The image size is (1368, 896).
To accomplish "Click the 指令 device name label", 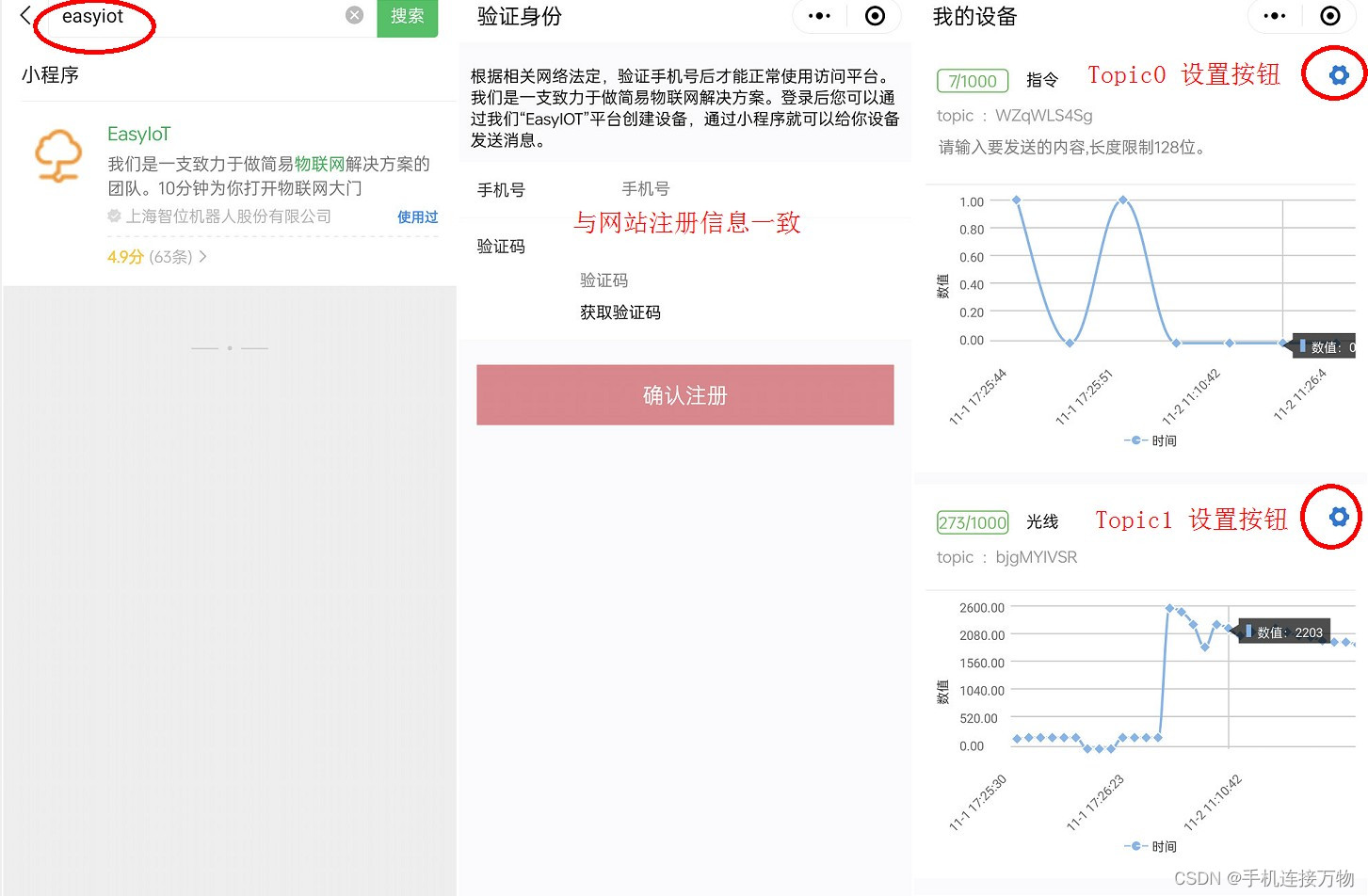I will (x=1042, y=80).
